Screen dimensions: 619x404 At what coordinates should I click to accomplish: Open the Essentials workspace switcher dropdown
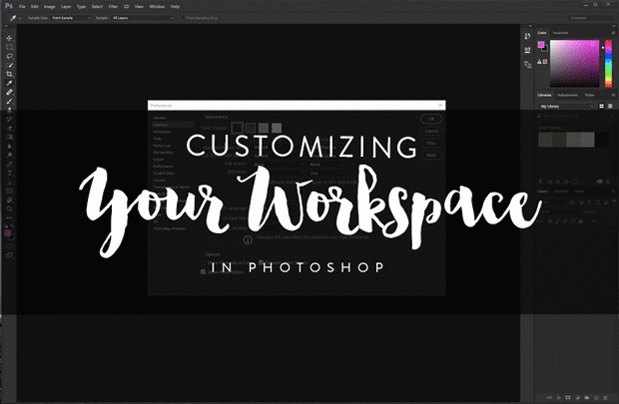click(x=591, y=18)
